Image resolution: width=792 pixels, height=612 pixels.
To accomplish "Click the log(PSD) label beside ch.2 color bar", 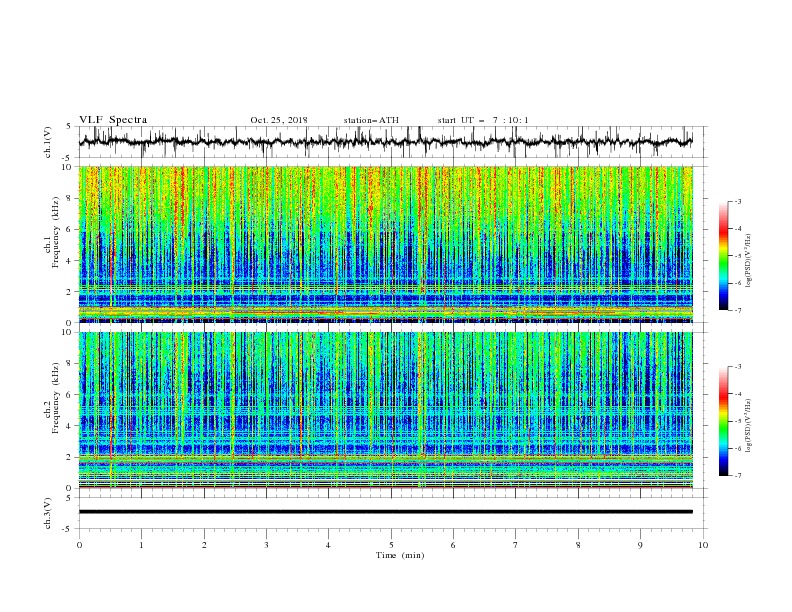I will [750, 426].
